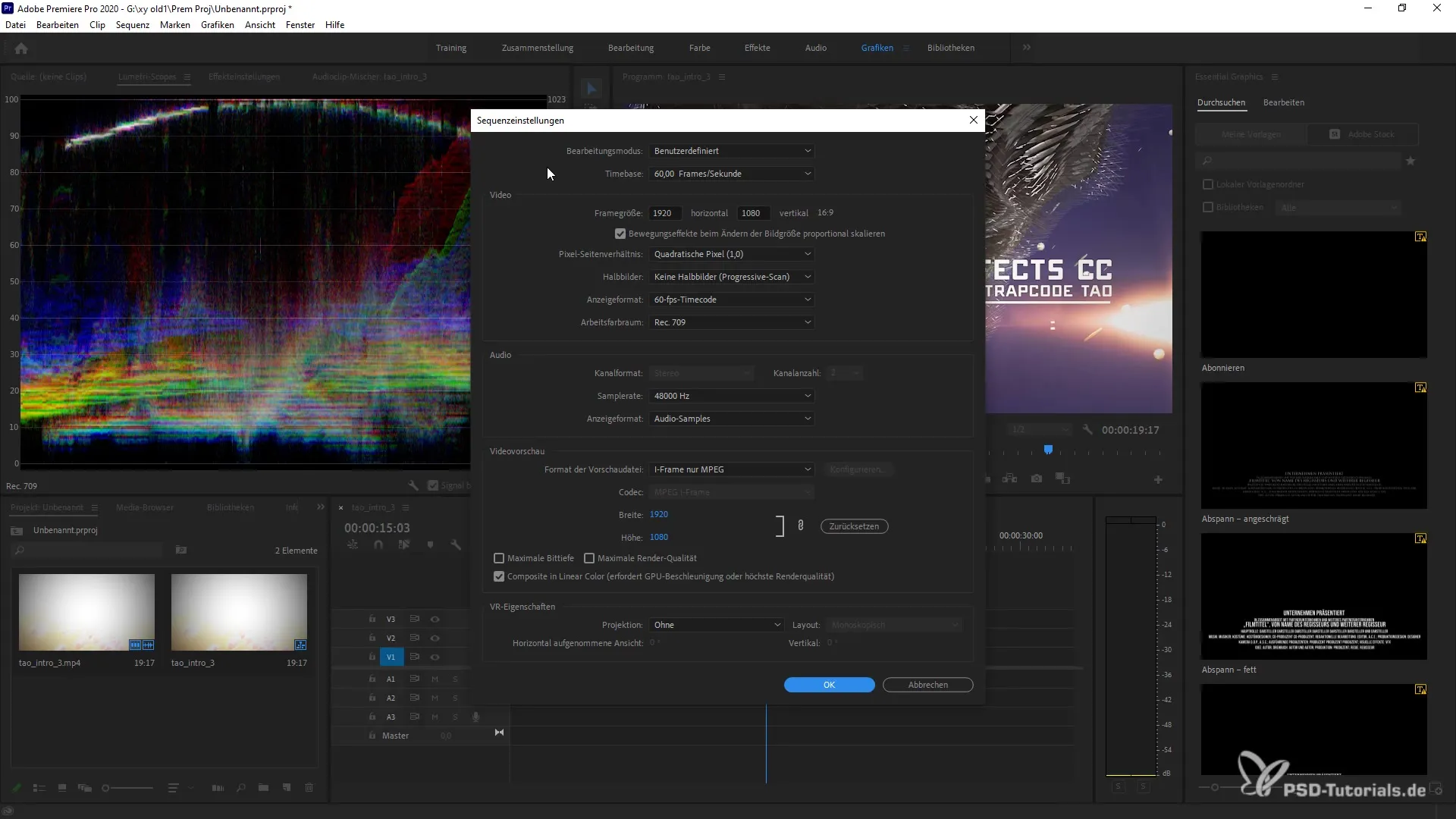Click the comparison view icon in Program monitor
Image resolution: width=1456 pixels, height=819 pixels.
click(x=1062, y=479)
